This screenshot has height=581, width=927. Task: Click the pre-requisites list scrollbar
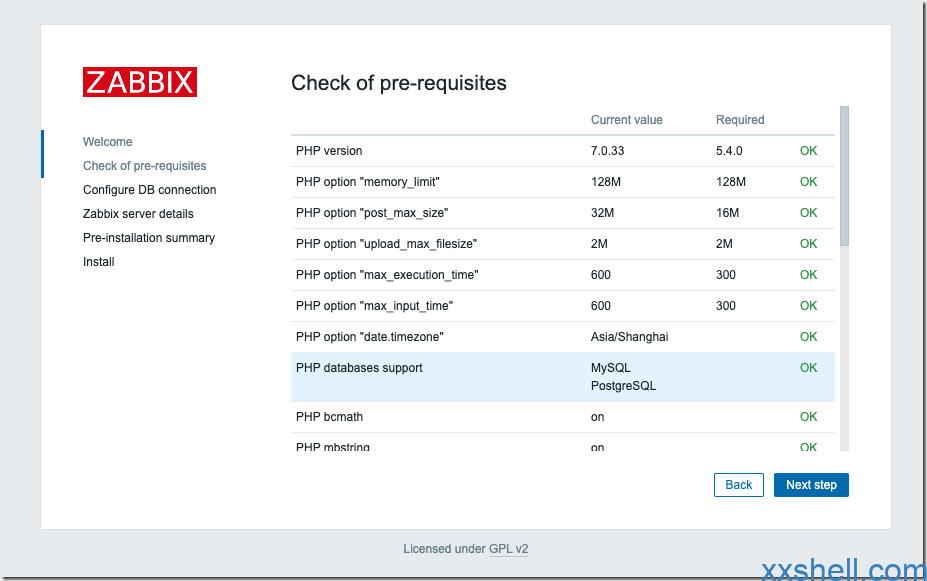844,175
